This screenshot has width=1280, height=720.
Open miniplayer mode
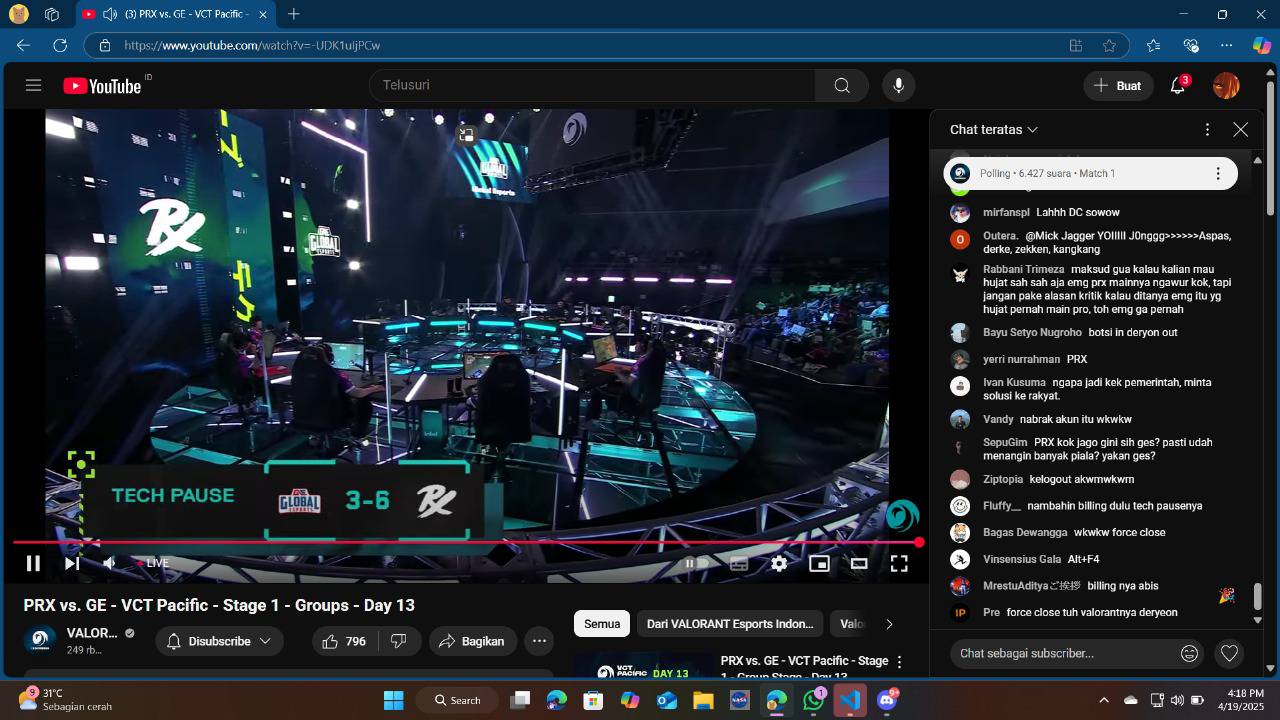point(819,563)
